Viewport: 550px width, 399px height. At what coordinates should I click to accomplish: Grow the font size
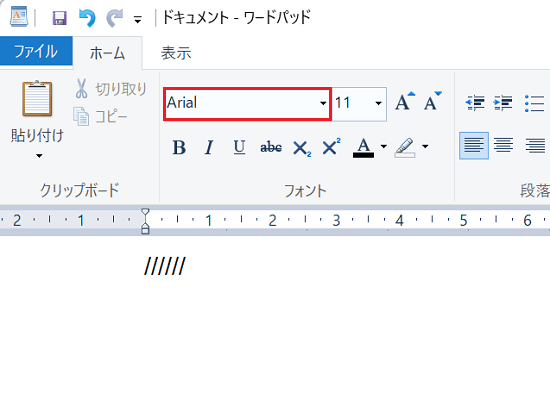click(x=404, y=102)
